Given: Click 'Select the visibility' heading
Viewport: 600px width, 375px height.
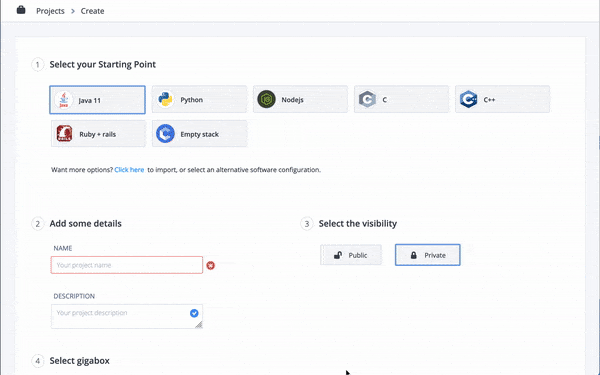Looking at the screenshot, I should click(x=358, y=223).
